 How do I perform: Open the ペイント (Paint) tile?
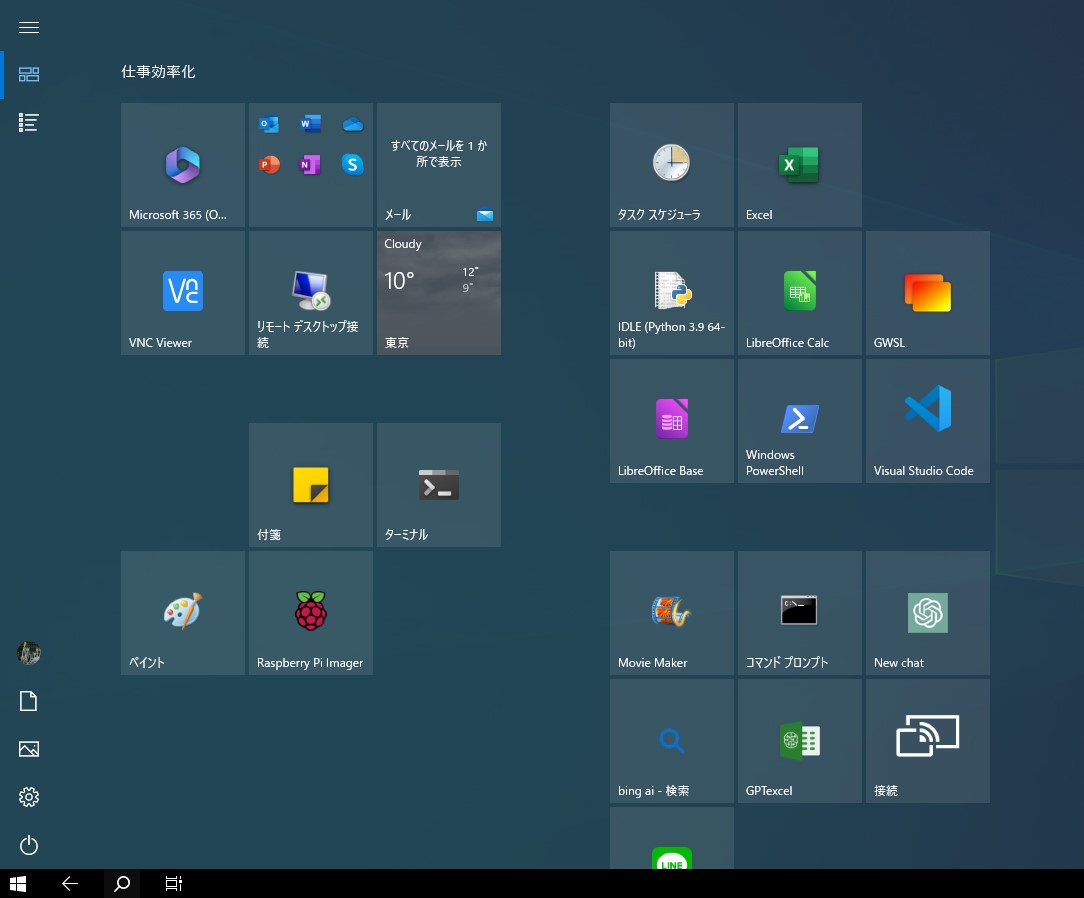click(183, 613)
